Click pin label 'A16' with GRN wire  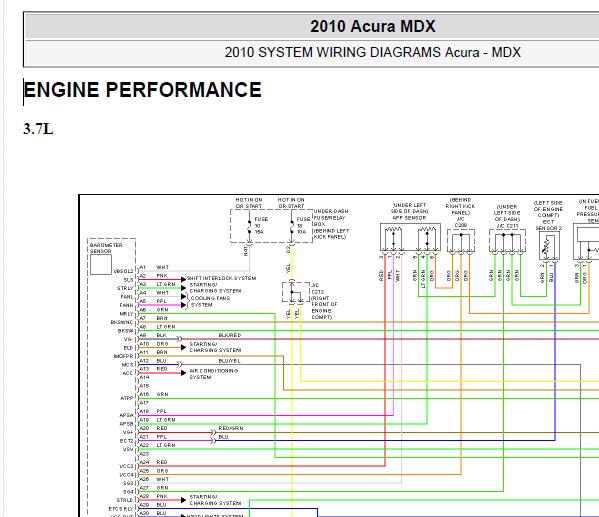pyautogui.click(x=144, y=394)
